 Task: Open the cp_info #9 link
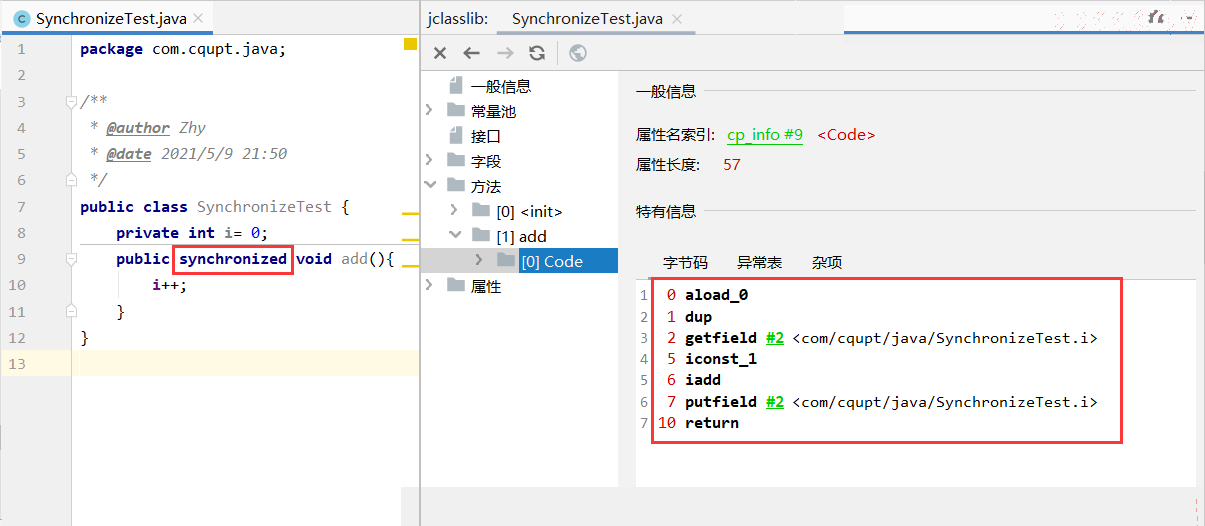pos(765,134)
